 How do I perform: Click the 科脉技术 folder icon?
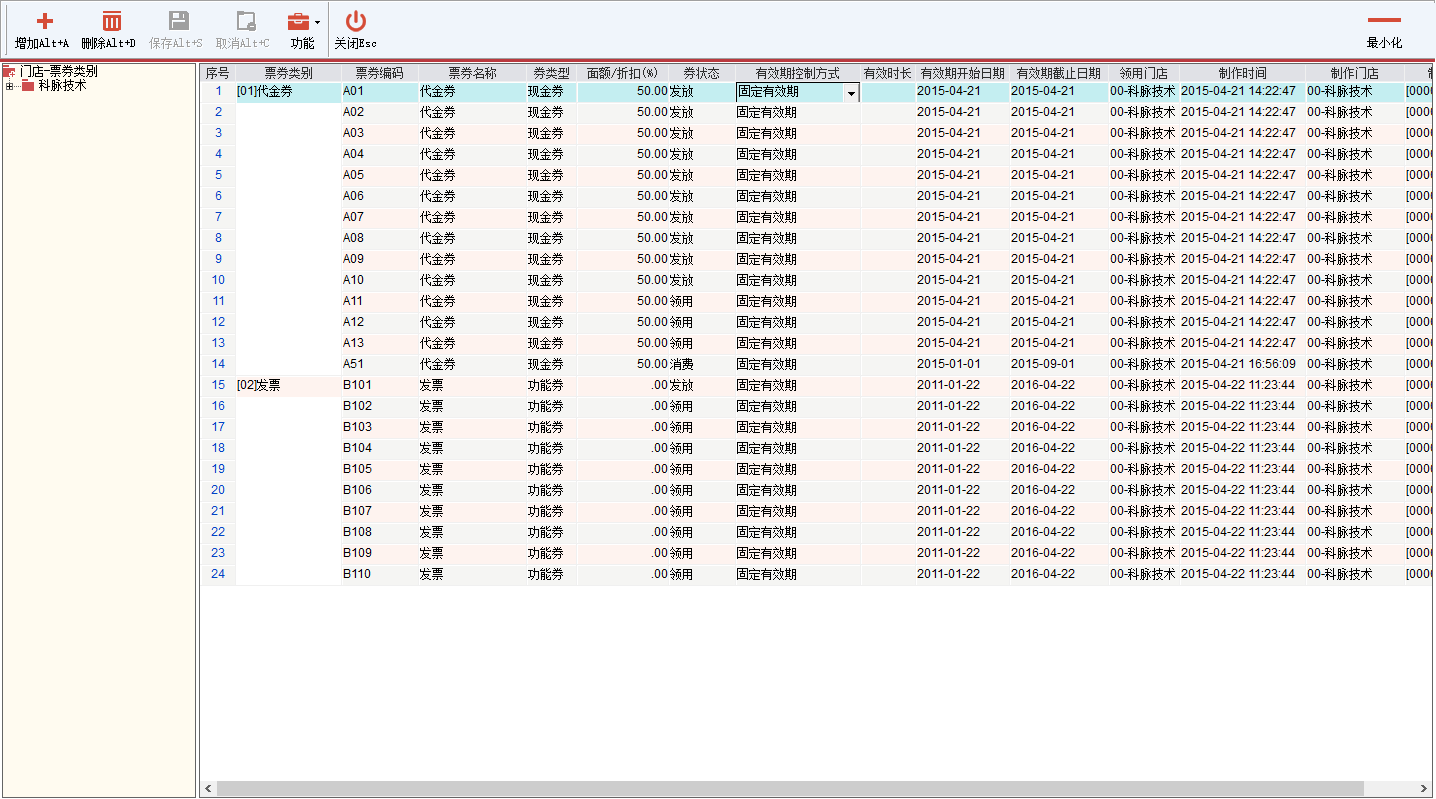coord(28,86)
